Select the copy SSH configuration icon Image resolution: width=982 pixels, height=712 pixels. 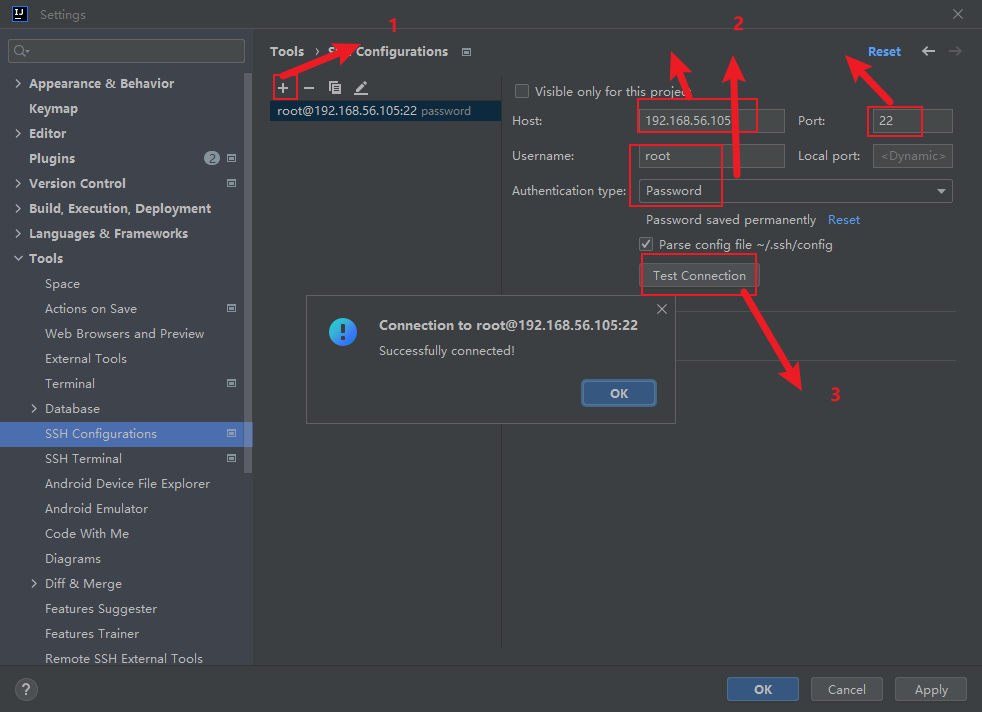[335, 87]
